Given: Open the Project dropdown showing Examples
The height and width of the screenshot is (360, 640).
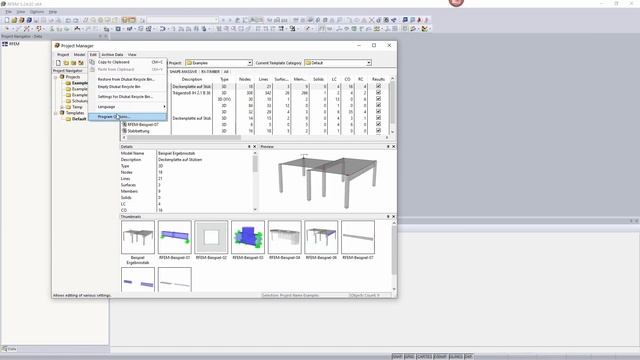Looking at the screenshot, I should pyautogui.click(x=250, y=63).
